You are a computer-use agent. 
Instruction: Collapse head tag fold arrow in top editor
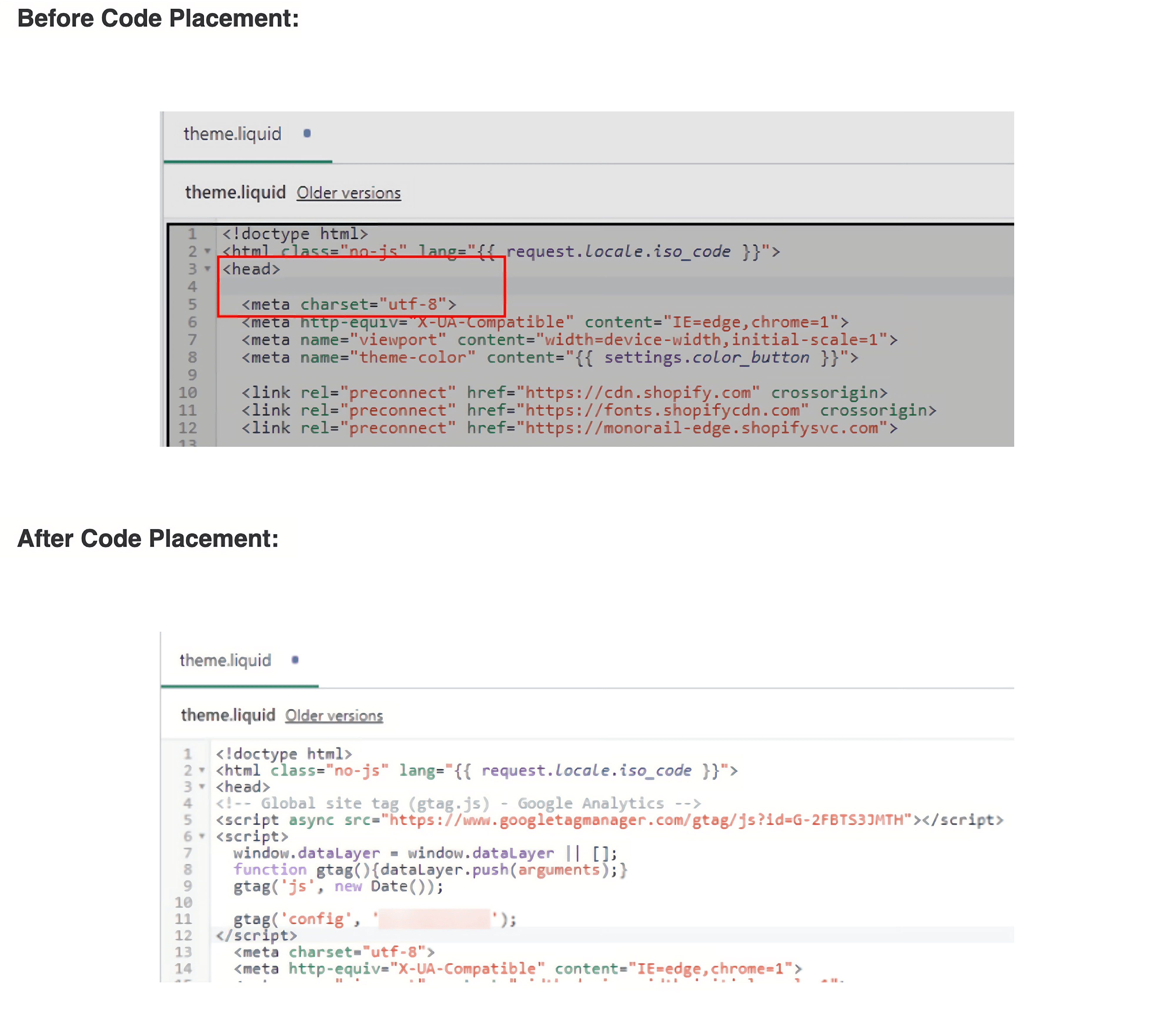tap(208, 269)
